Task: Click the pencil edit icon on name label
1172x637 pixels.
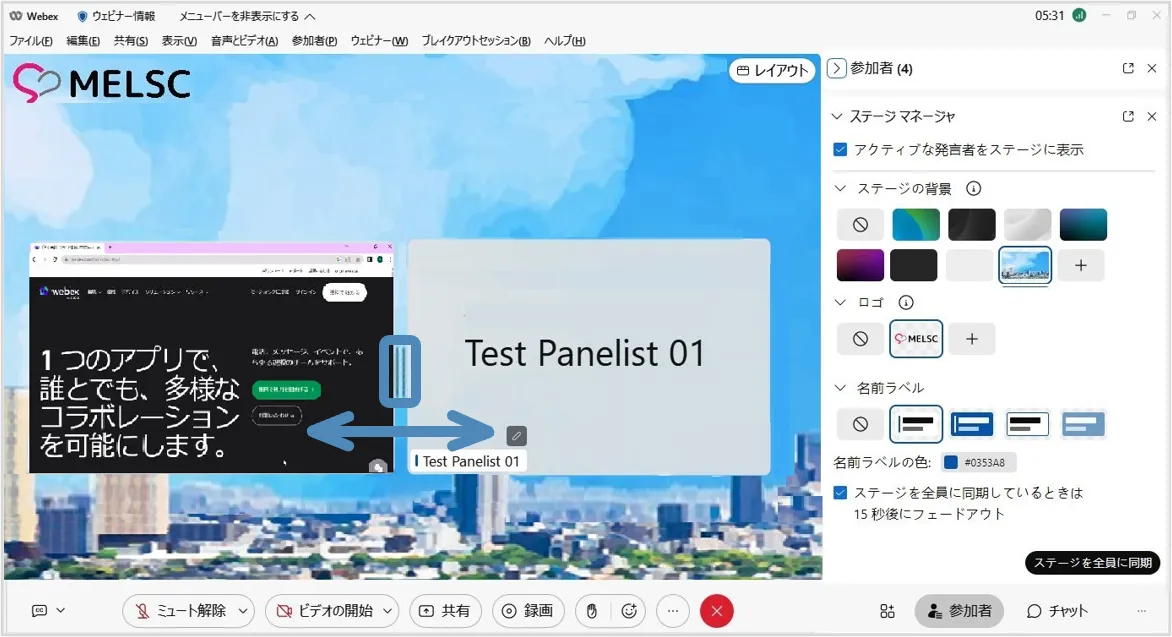Action: (x=516, y=435)
